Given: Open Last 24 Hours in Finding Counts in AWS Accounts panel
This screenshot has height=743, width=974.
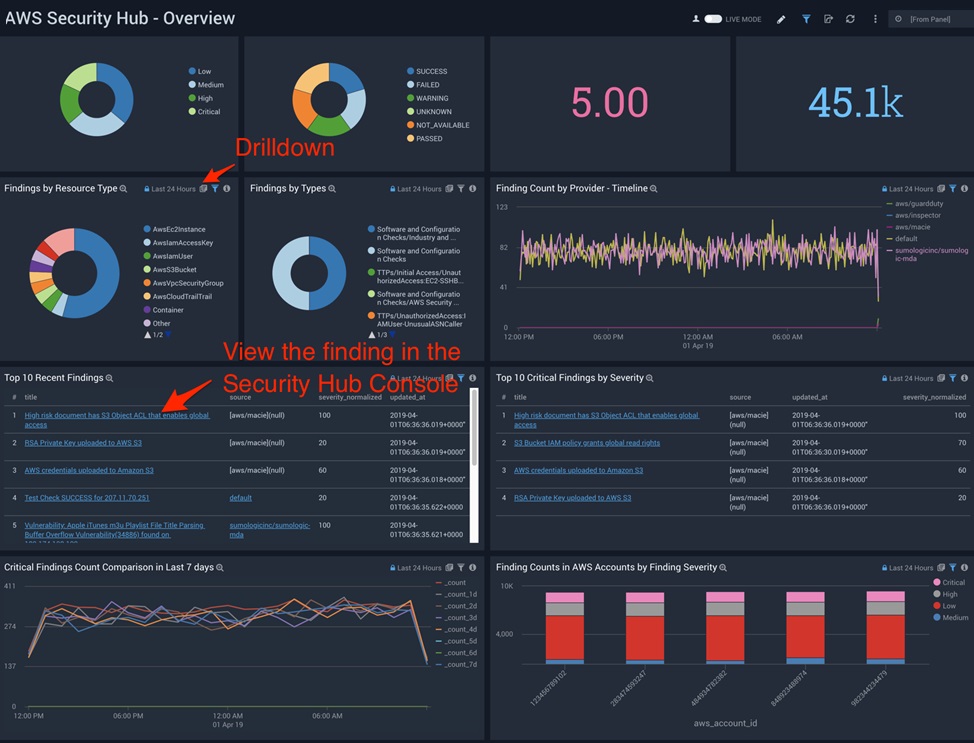Looking at the screenshot, I should (x=908, y=568).
